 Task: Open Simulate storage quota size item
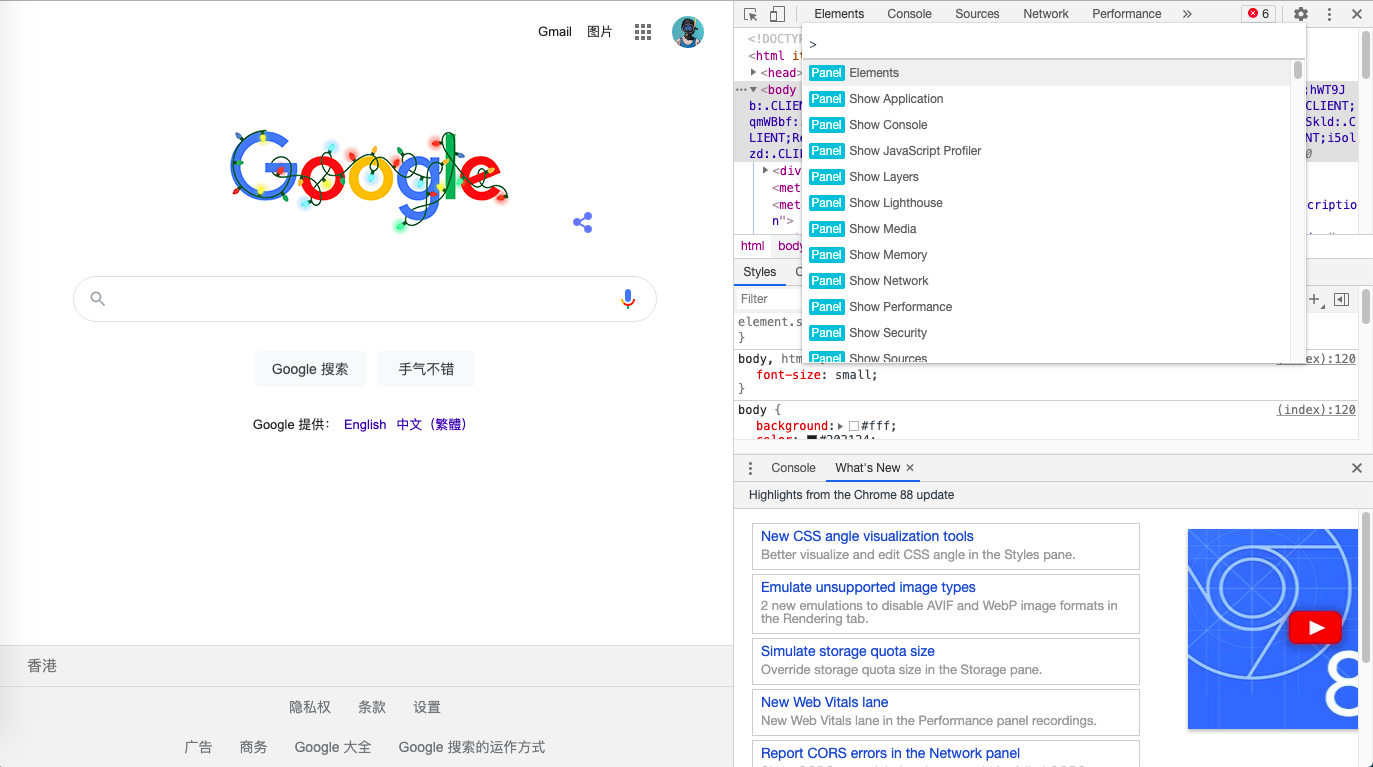coord(946,661)
